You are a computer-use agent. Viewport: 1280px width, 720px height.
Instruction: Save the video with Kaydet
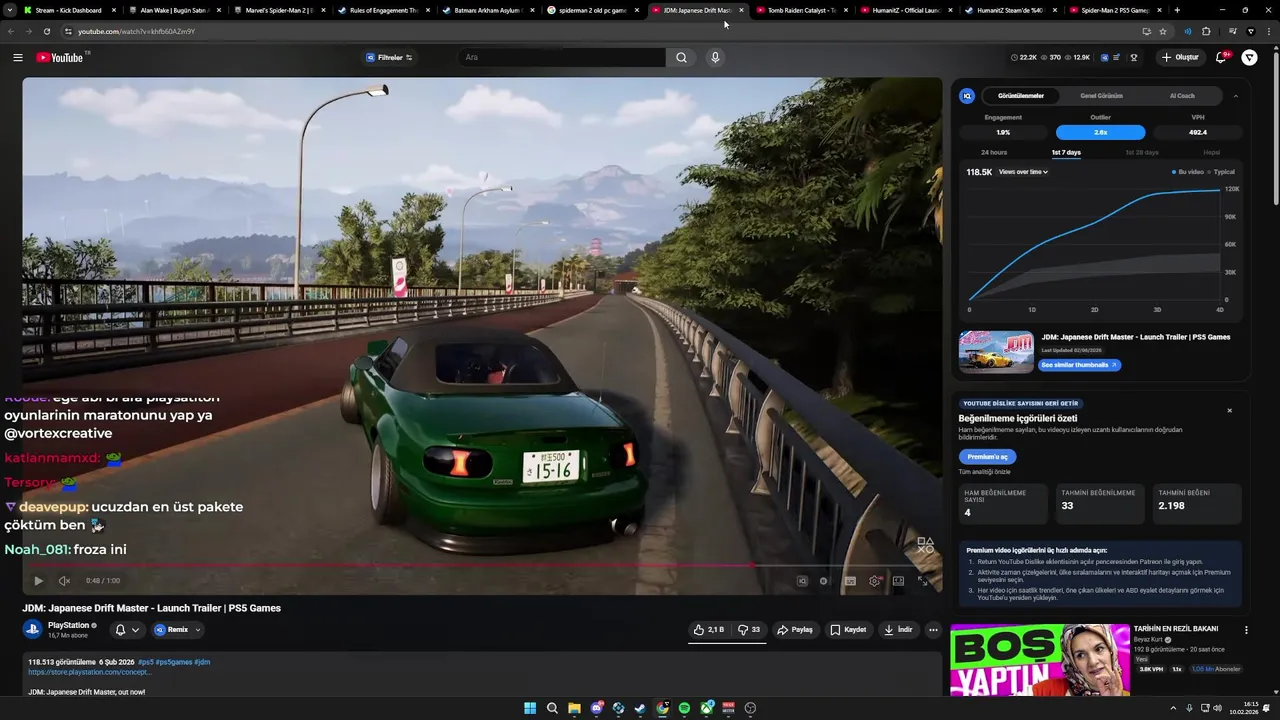point(848,630)
